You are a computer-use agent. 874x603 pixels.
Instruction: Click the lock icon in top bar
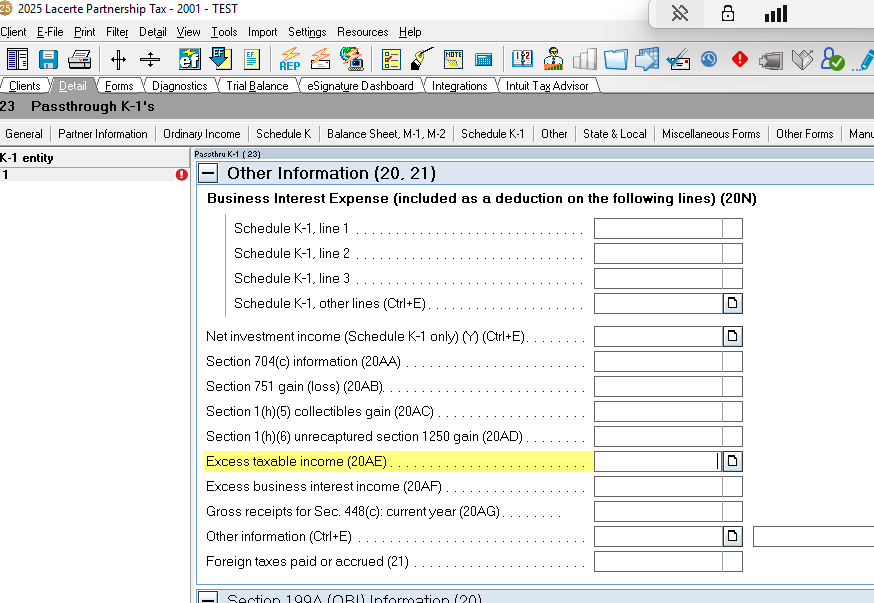click(727, 14)
